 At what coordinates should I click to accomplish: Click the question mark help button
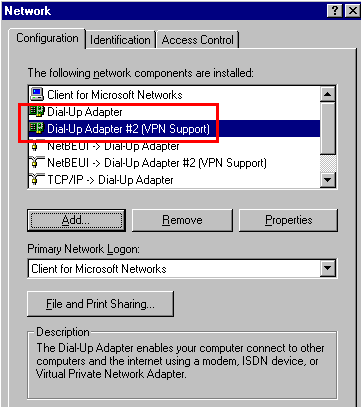pos(335,11)
